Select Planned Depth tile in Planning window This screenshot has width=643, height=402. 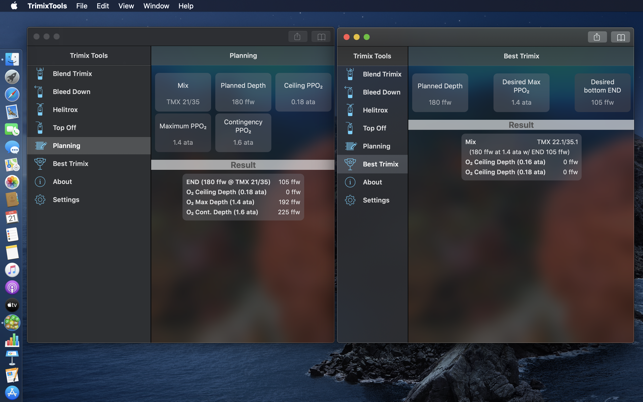(243, 92)
